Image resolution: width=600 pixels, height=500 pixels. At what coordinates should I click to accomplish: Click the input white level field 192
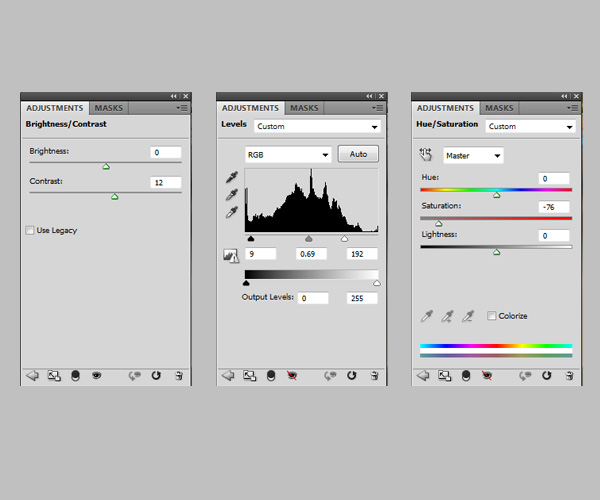[362, 254]
